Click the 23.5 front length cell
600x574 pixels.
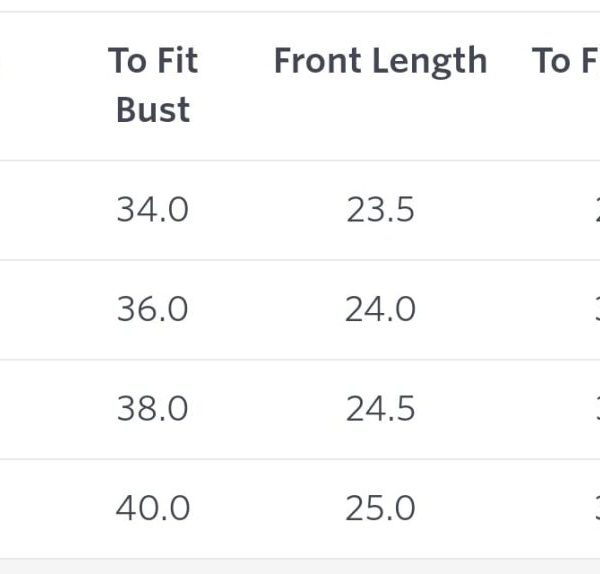[x=380, y=210]
